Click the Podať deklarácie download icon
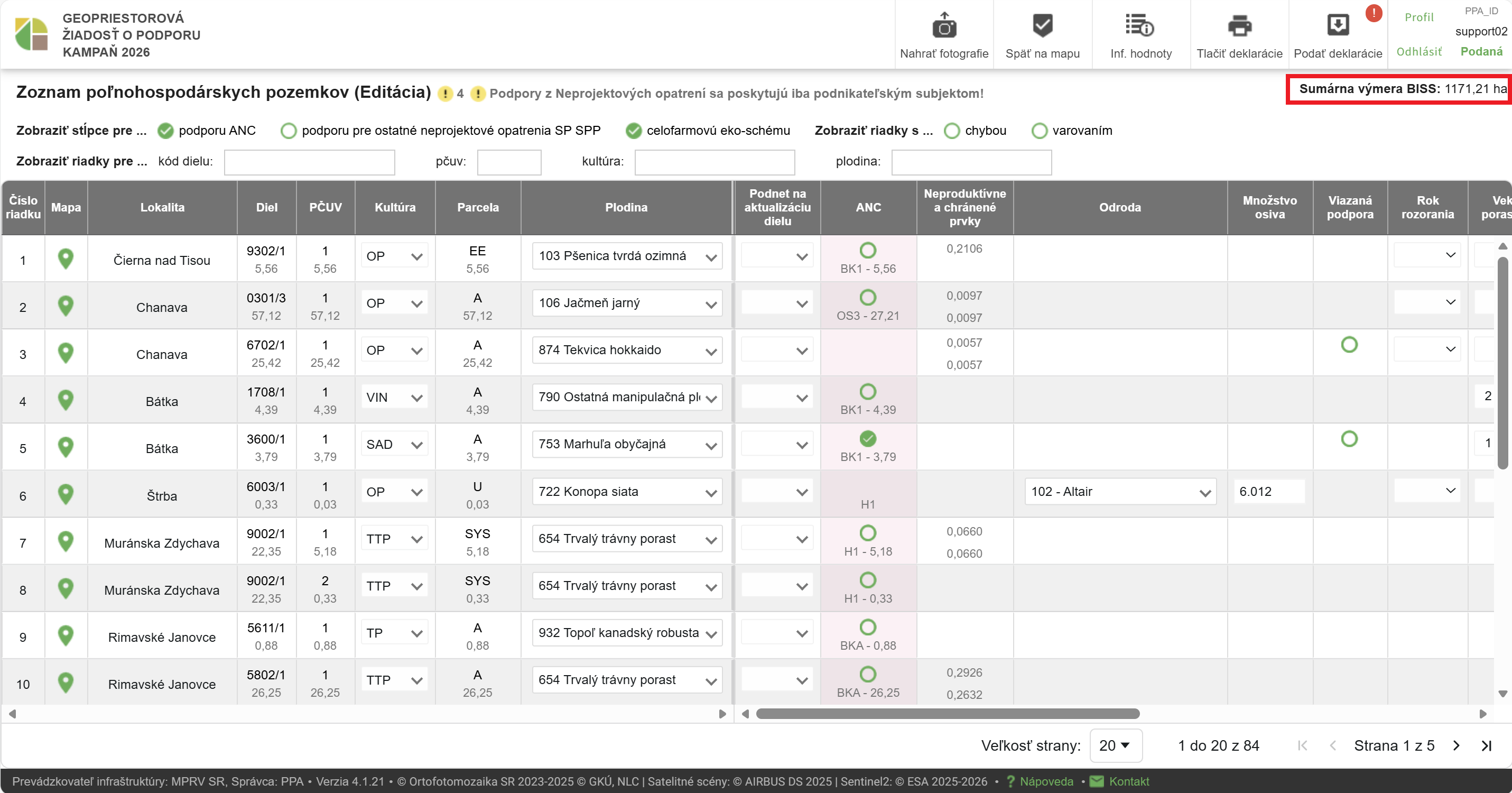Screen dimensions: 1512x793 (1338, 26)
